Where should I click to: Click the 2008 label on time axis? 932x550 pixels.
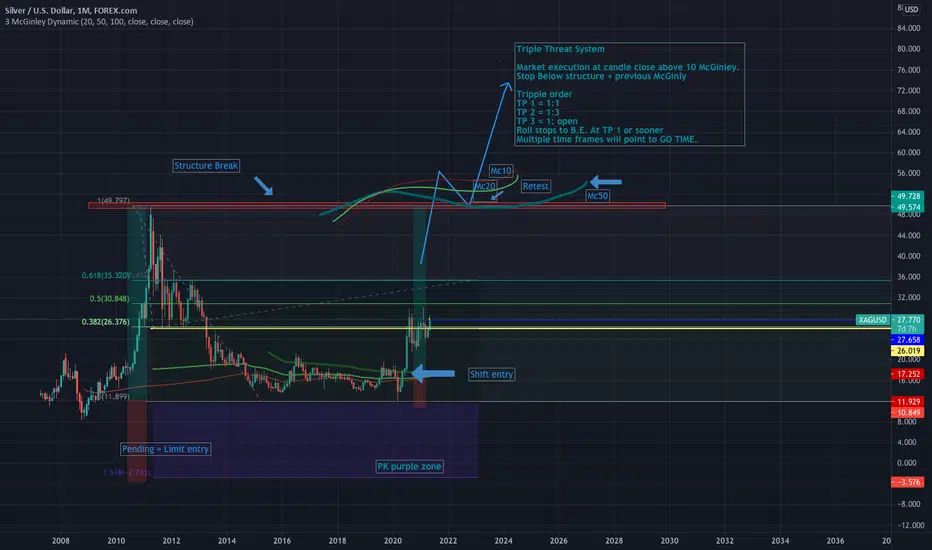[x=61, y=540]
